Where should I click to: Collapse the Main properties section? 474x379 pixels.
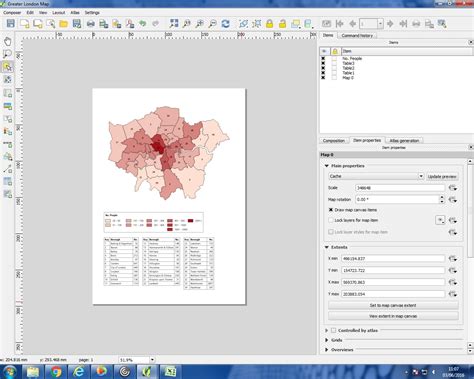click(327, 166)
